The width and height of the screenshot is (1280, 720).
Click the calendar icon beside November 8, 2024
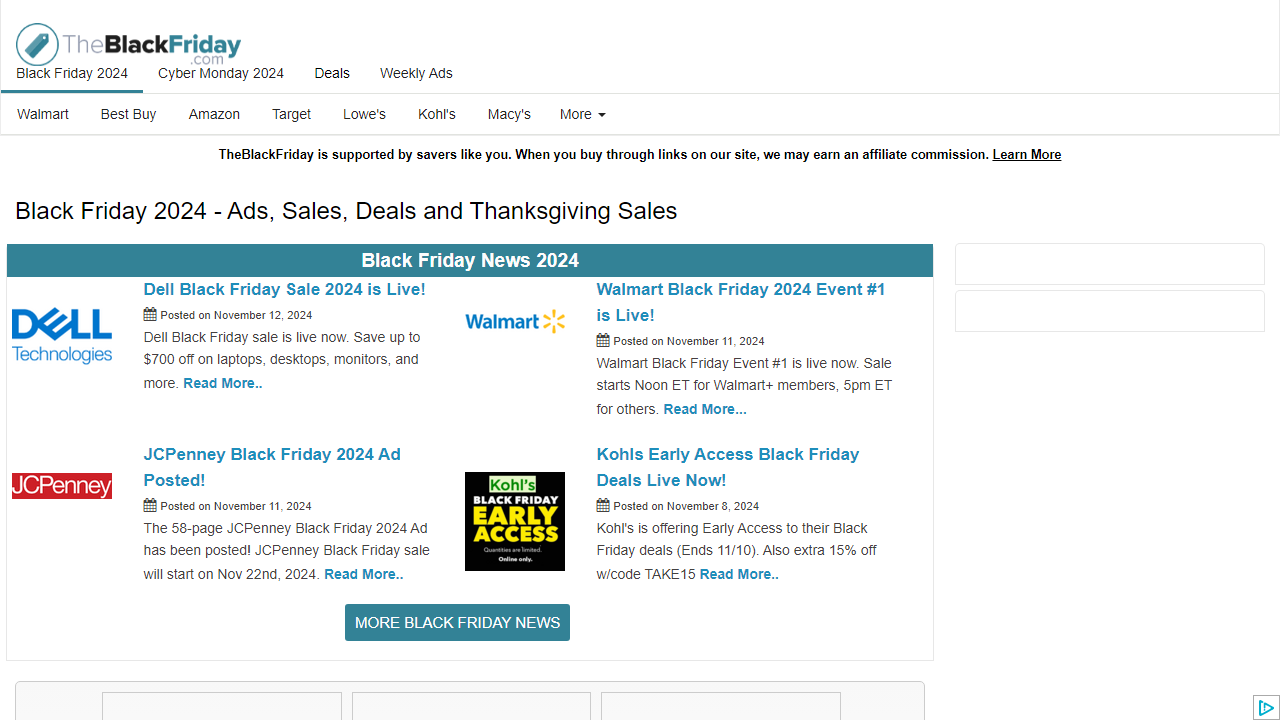[x=602, y=506]
